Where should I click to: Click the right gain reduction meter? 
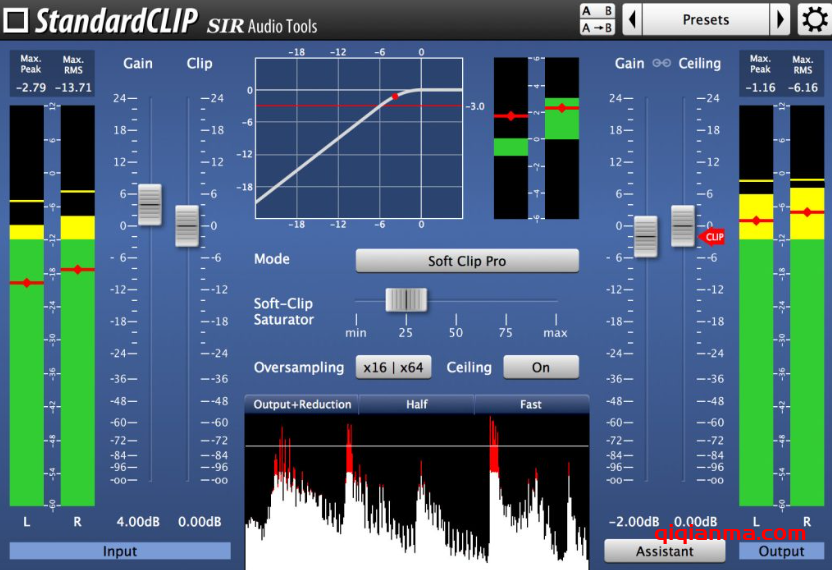[x=561, y=138]
